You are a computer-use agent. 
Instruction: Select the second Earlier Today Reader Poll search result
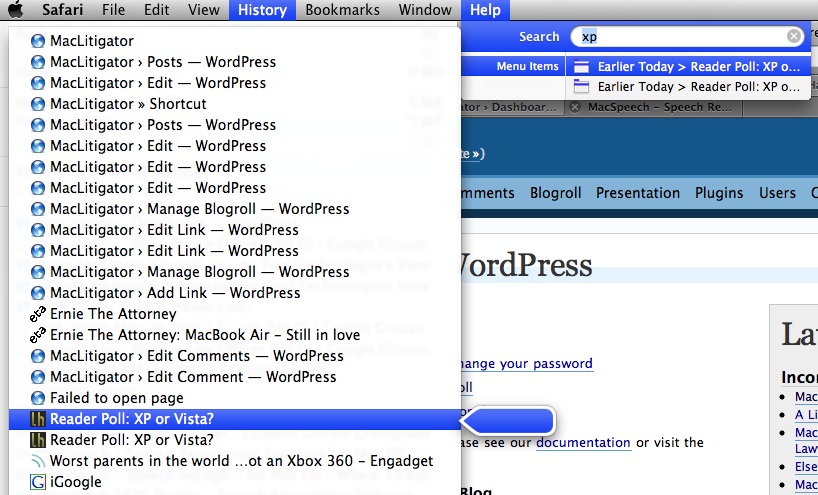click(688, 87)
